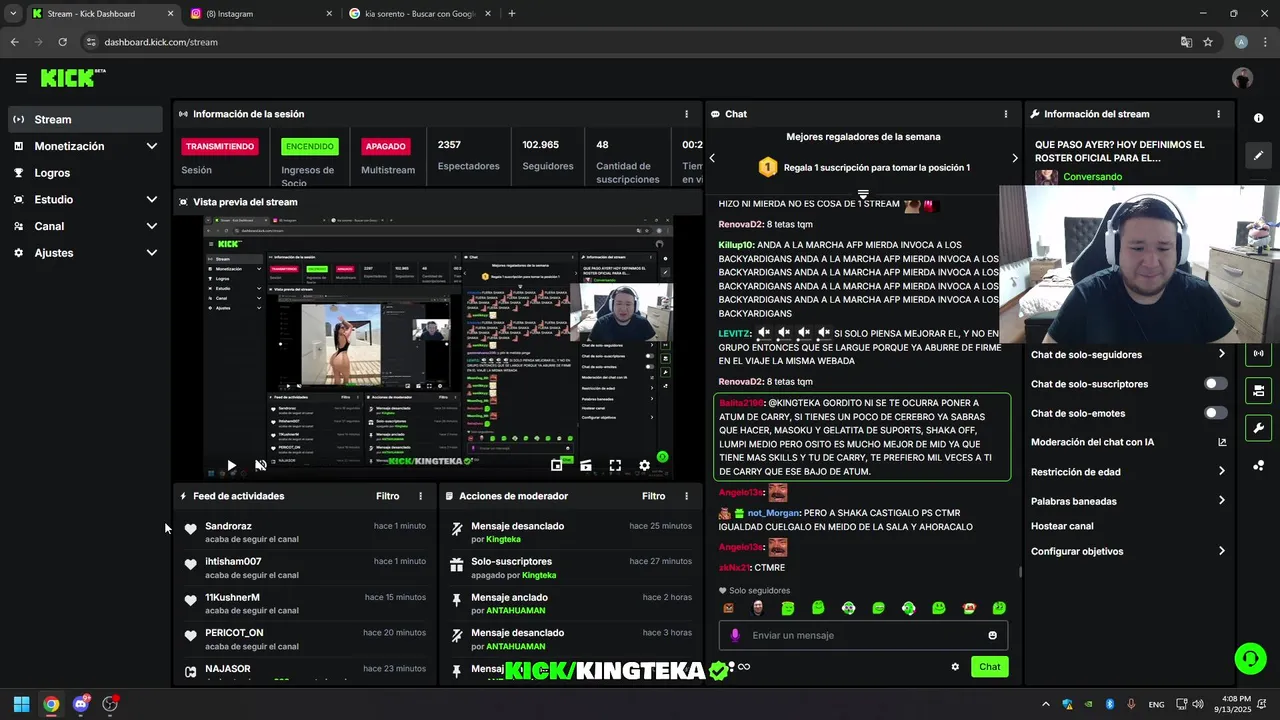Image resolution: width=1280 pixels, height=720 pixels.
Task: Click the broadcast signal icon in right rail
Action: coord(1258,353)
